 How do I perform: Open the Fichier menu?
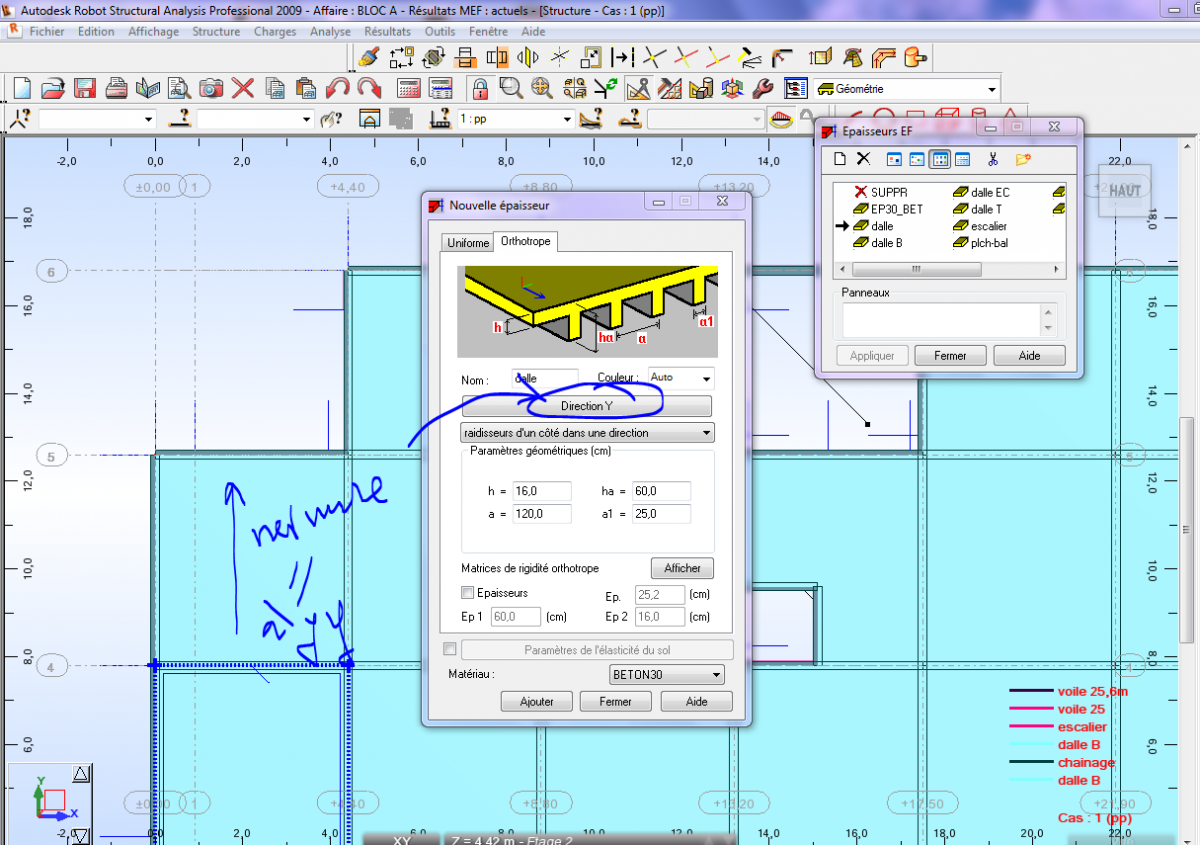pos(47,31)
